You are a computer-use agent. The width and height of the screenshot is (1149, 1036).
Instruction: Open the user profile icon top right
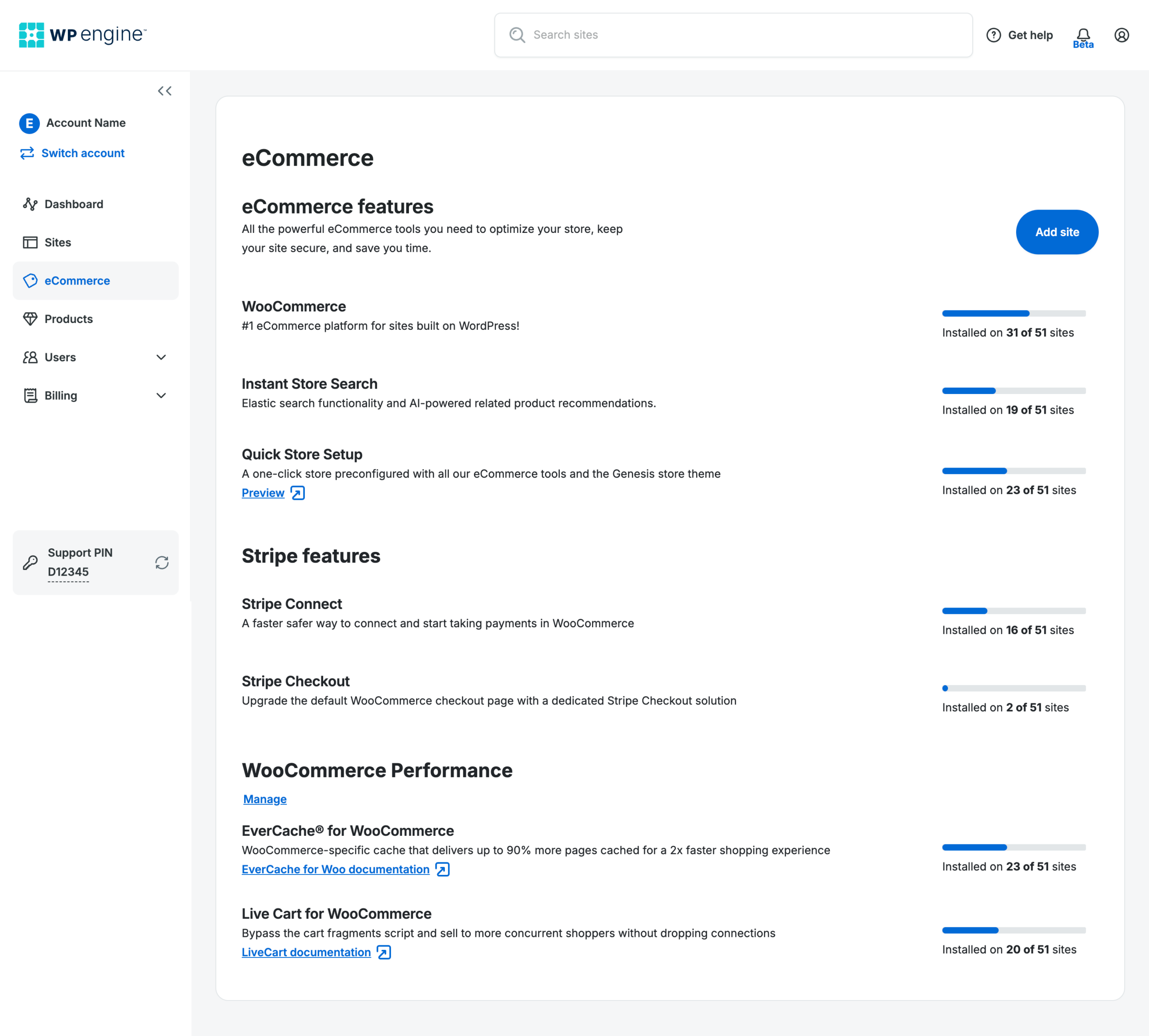click(1121, 35)
